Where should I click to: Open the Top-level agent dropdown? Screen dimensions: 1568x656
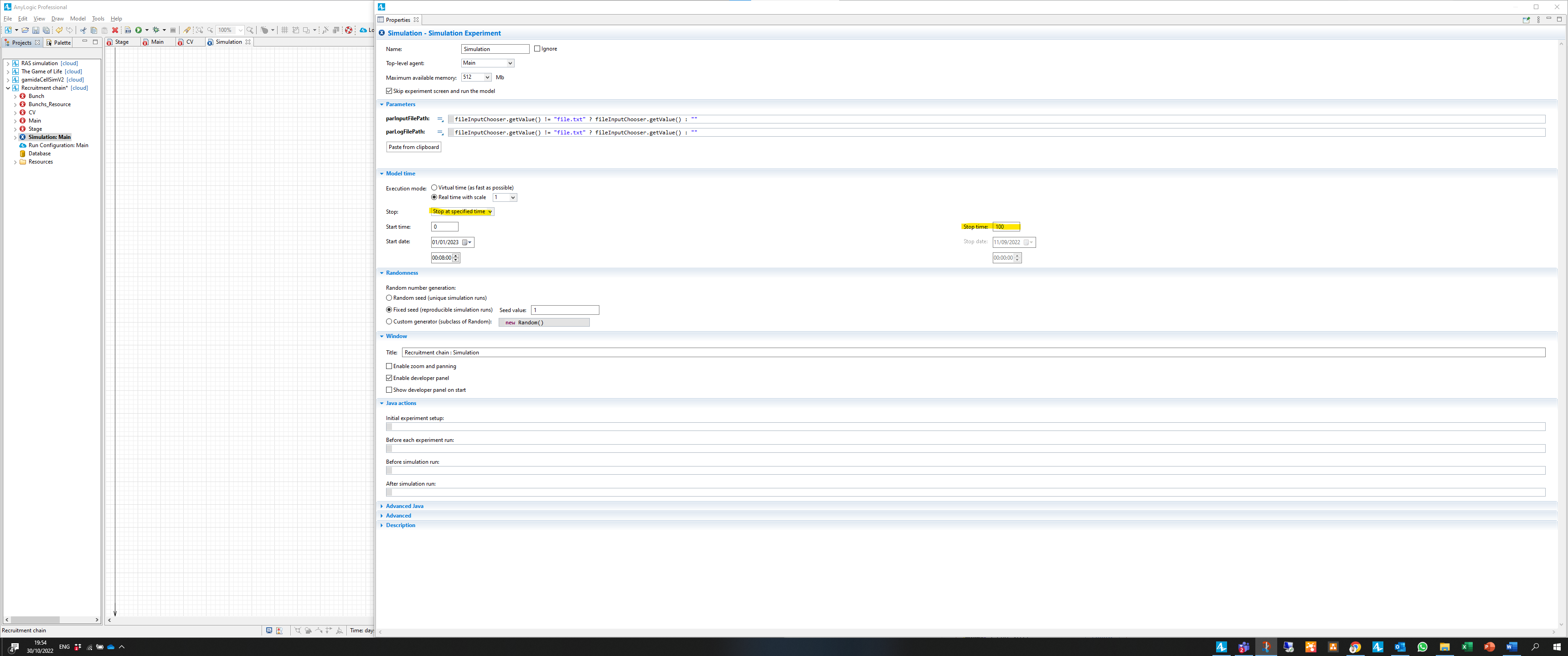(x=488, y=63)
